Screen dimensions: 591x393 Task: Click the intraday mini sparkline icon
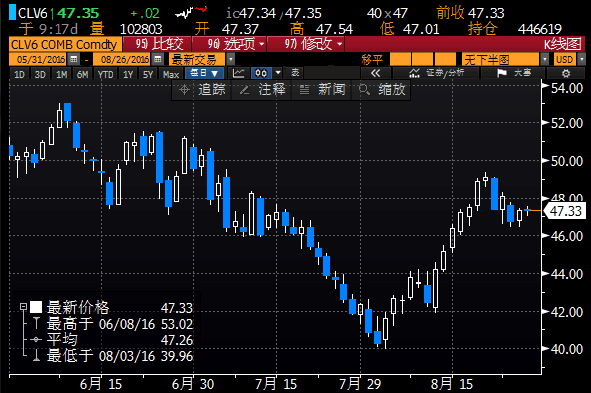tap(191, 12)
